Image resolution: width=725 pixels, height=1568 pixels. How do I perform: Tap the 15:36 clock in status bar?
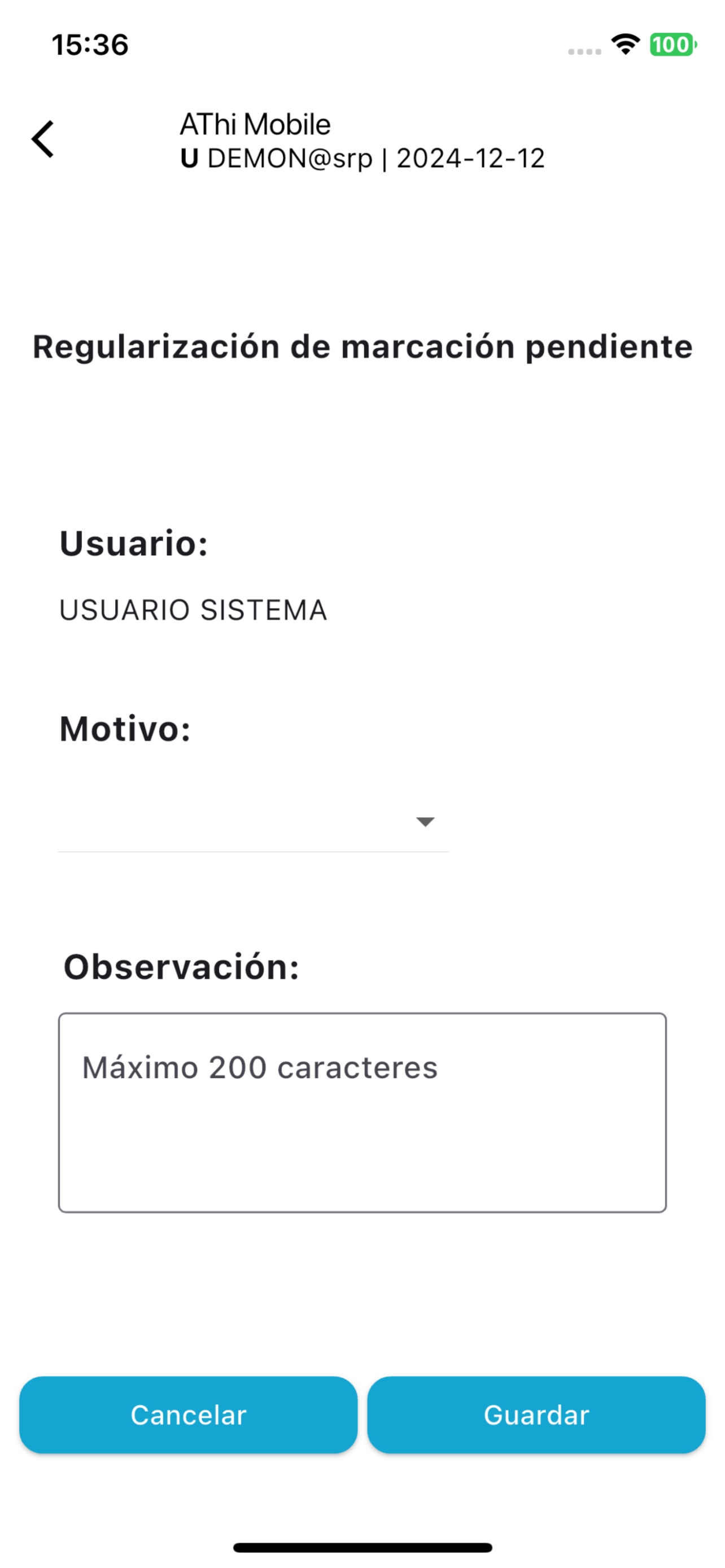[90, 45]
